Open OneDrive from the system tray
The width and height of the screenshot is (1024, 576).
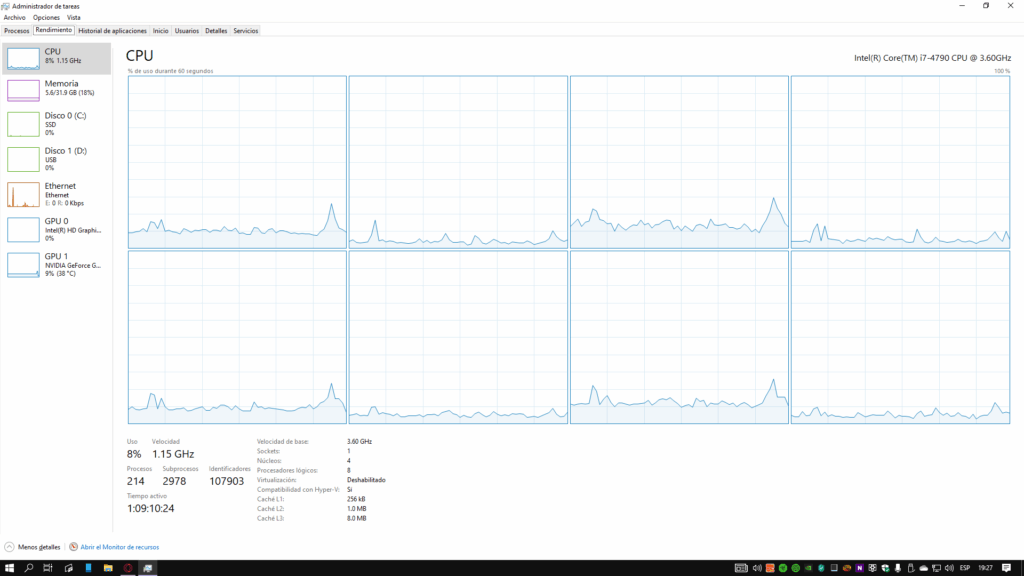click(x=923, y=568)
